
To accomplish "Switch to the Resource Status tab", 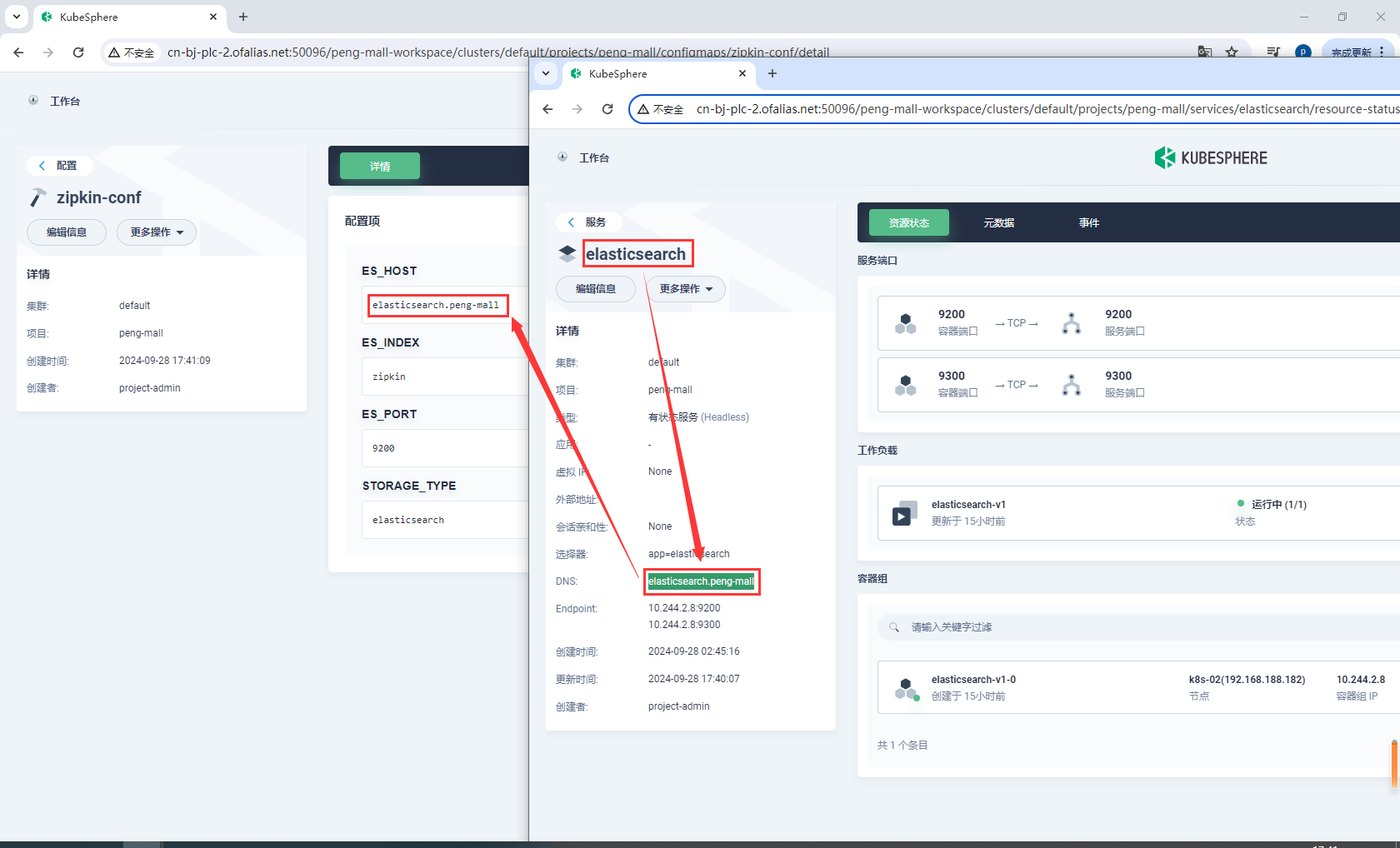I will click(x=909, y=222).
